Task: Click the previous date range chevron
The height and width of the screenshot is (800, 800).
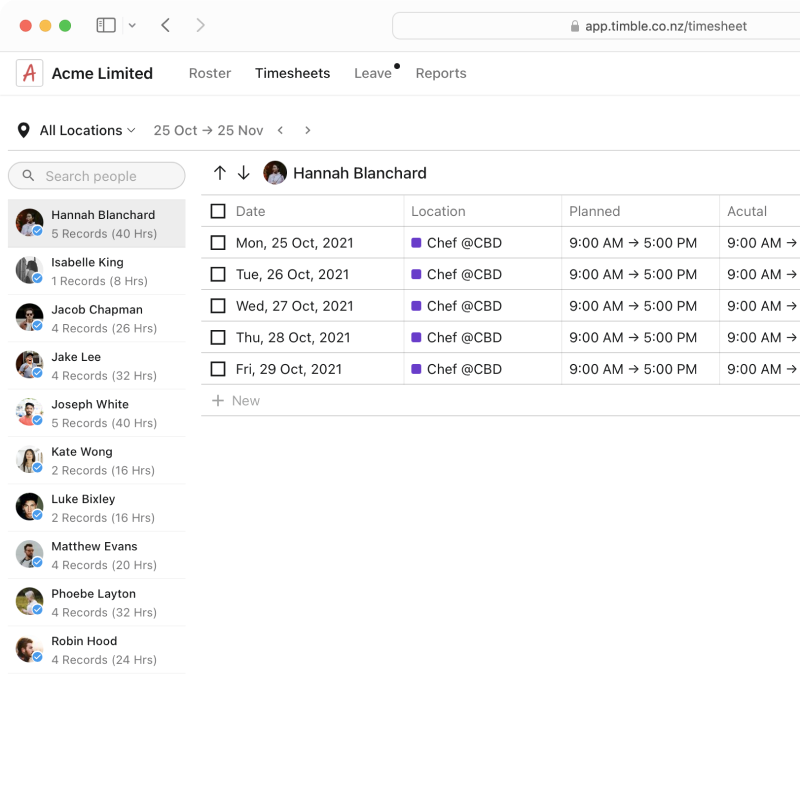Action: point(281,130)
